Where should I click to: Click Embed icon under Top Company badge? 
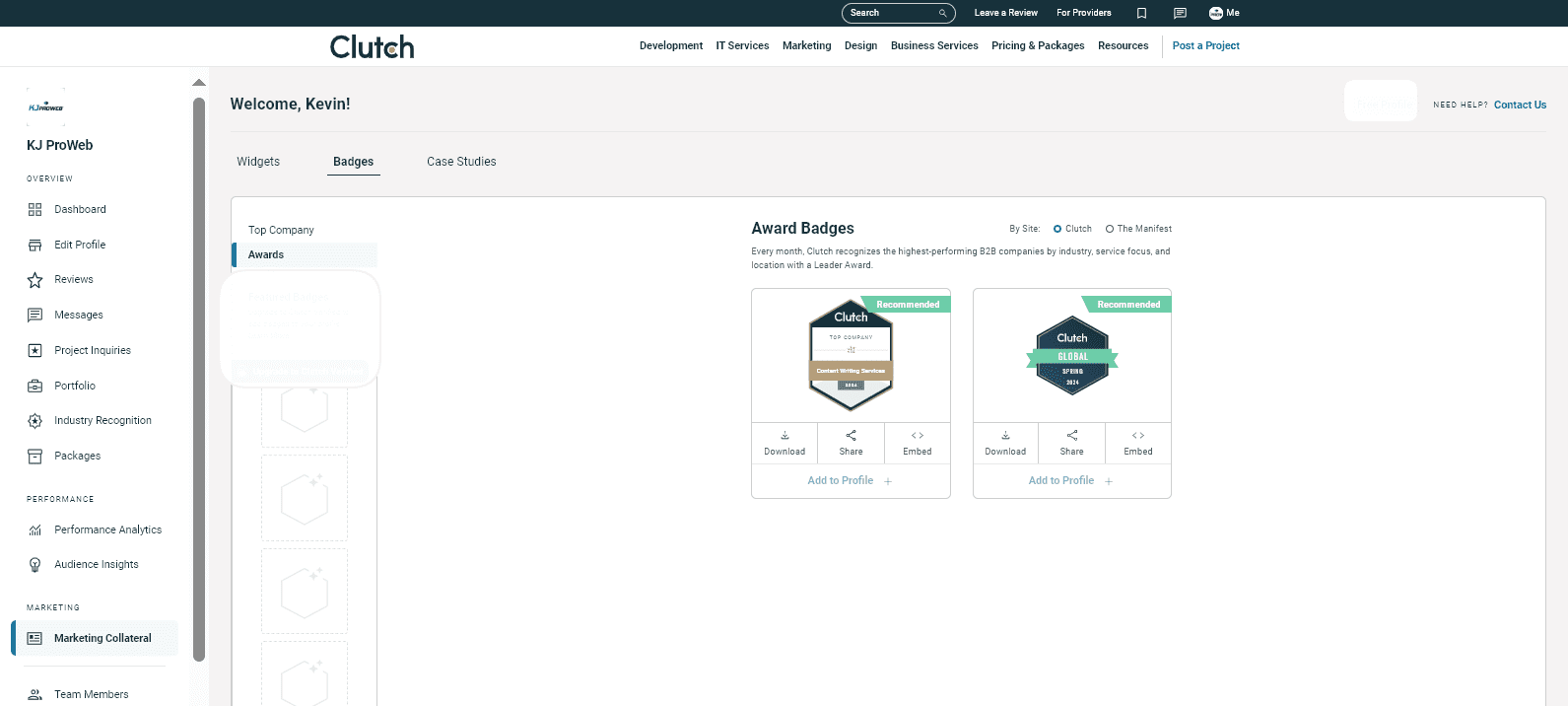[917, 436]
